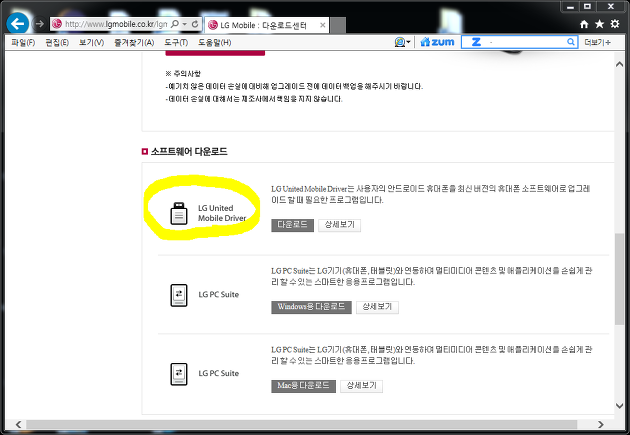Click the horizontal scrollbar thumb
The image size is (630, 435).
click(x=301, y=424)
